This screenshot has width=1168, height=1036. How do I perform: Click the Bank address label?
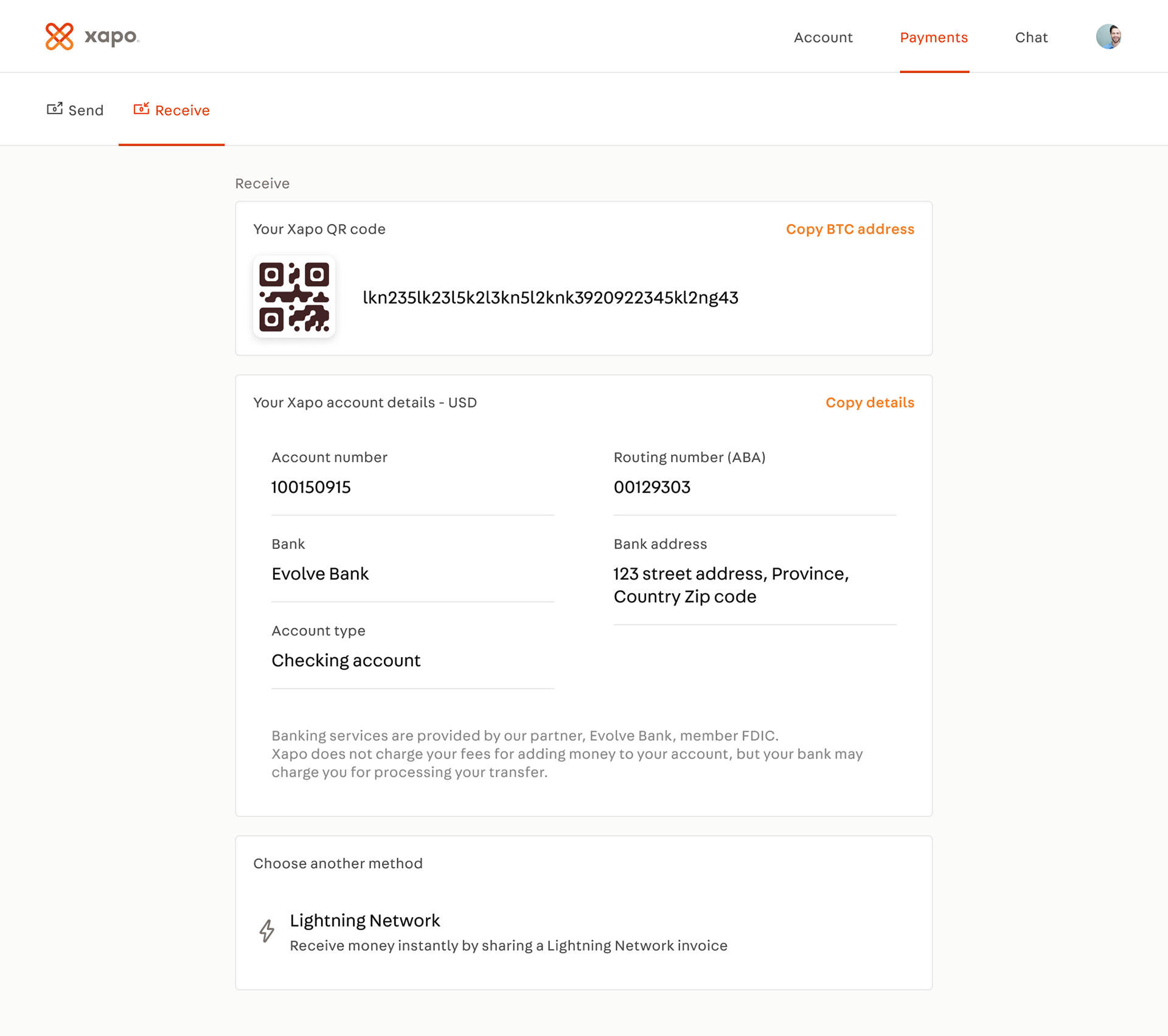[x=660, y=544]
